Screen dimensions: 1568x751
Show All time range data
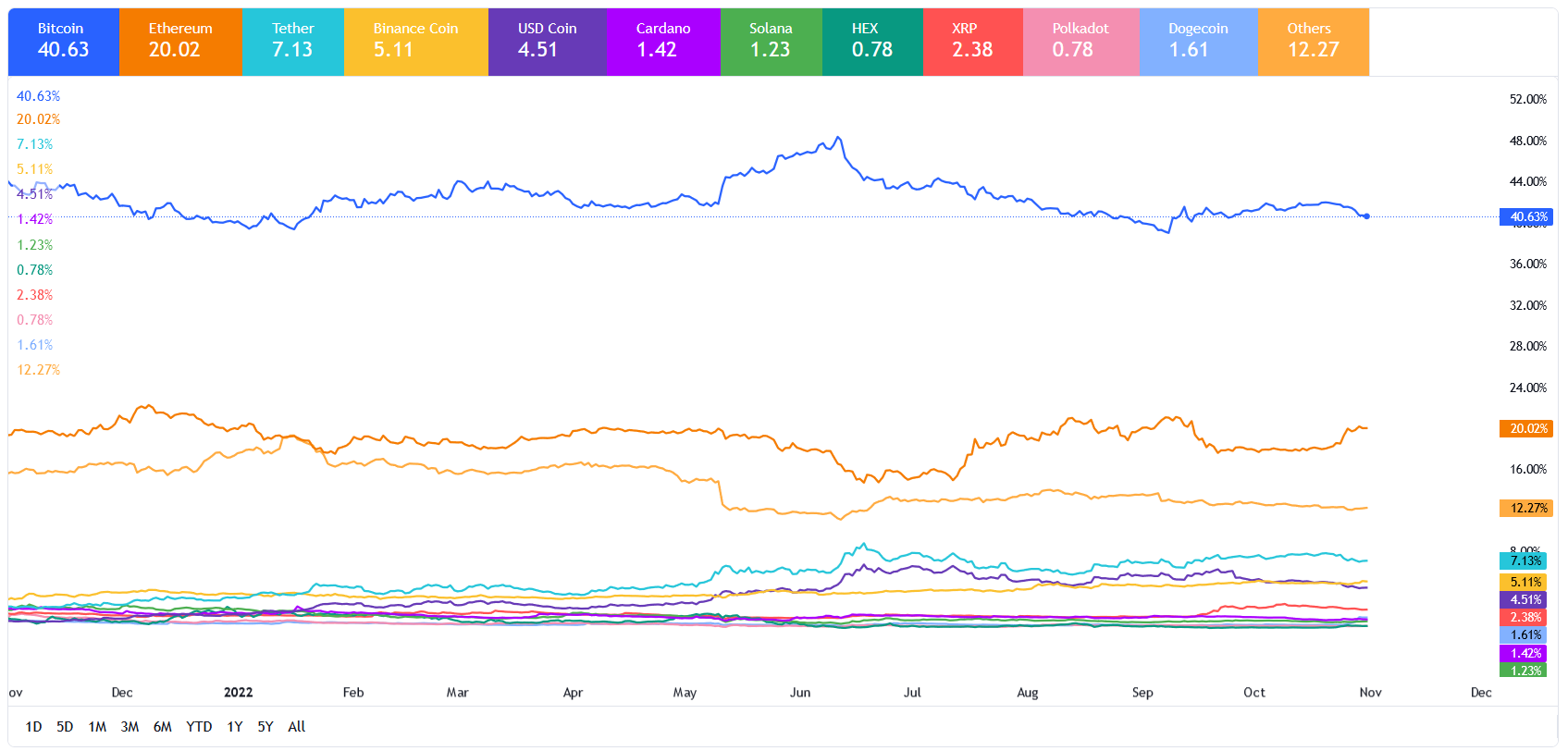tap(296, 727)
